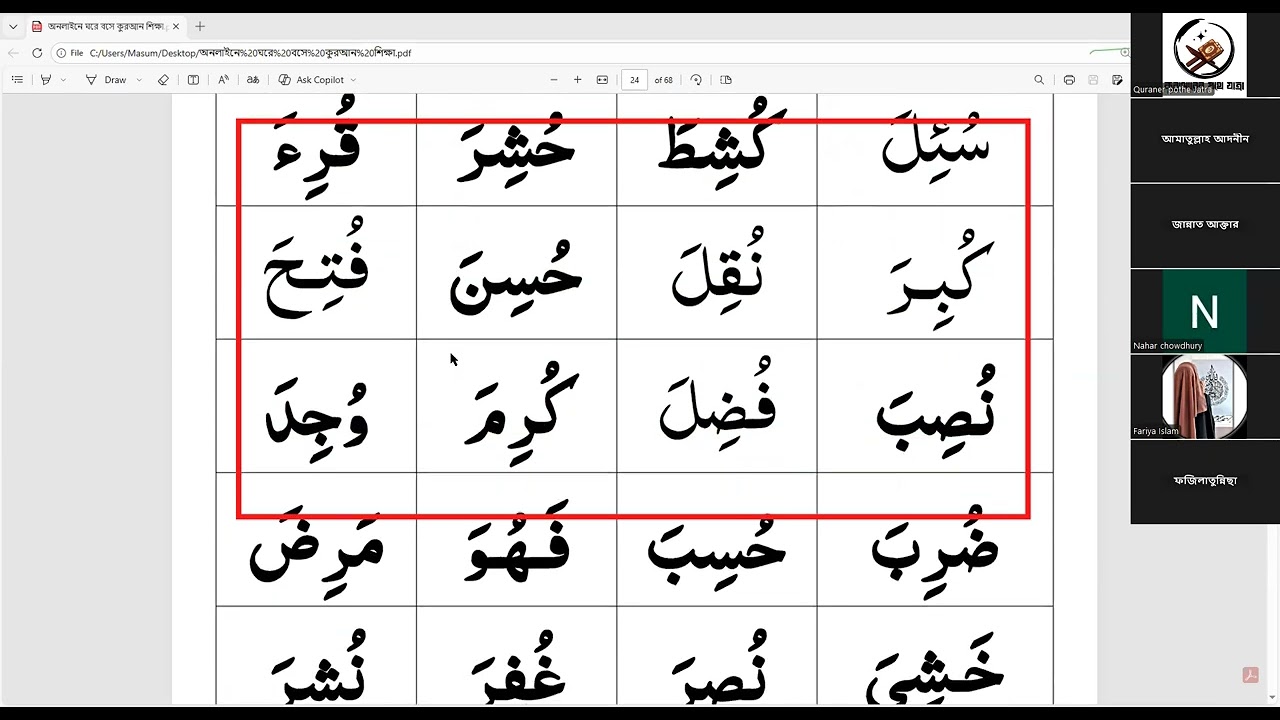This screenshot has height=720, width=1280.
Task: Activate the Draw tool
Action: coord(106,80)
